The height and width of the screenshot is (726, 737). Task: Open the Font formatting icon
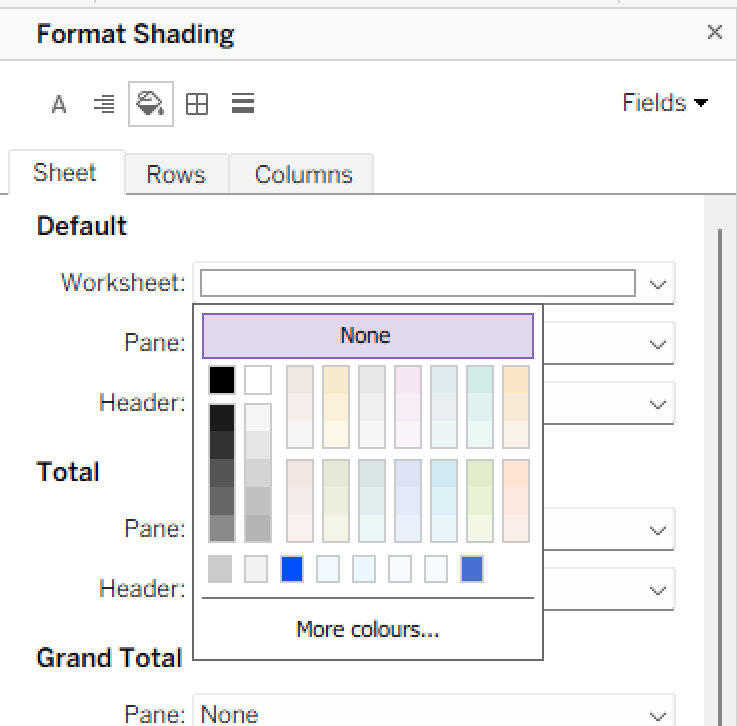[59, 104]
